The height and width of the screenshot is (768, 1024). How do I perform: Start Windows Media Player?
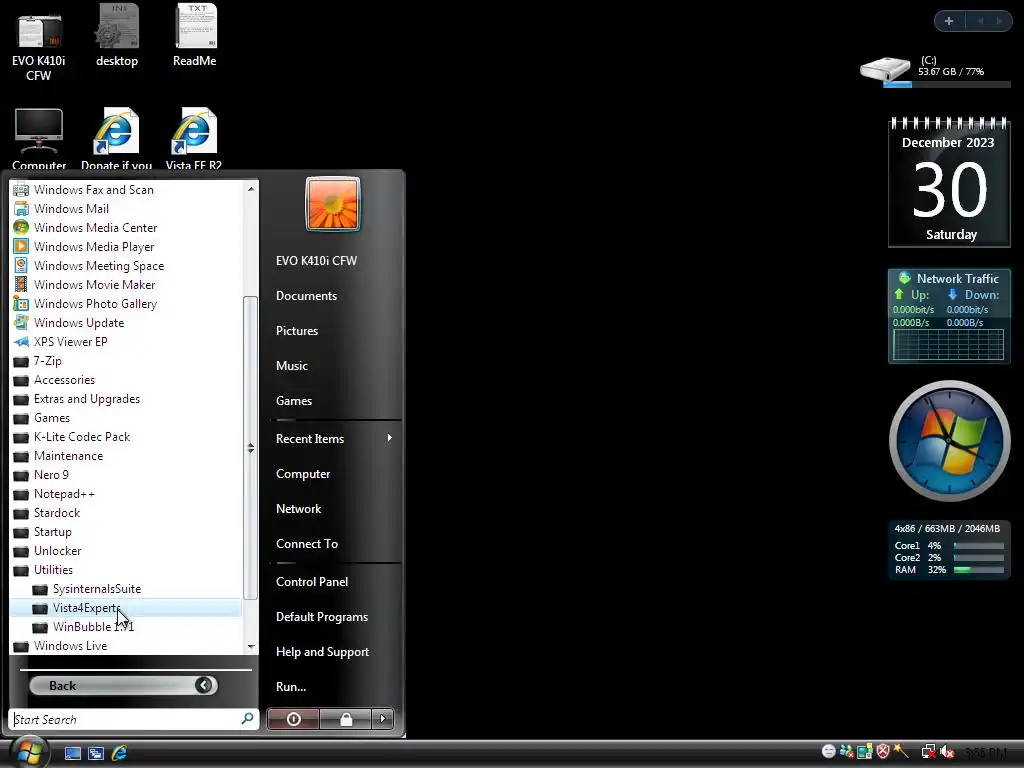126,247
